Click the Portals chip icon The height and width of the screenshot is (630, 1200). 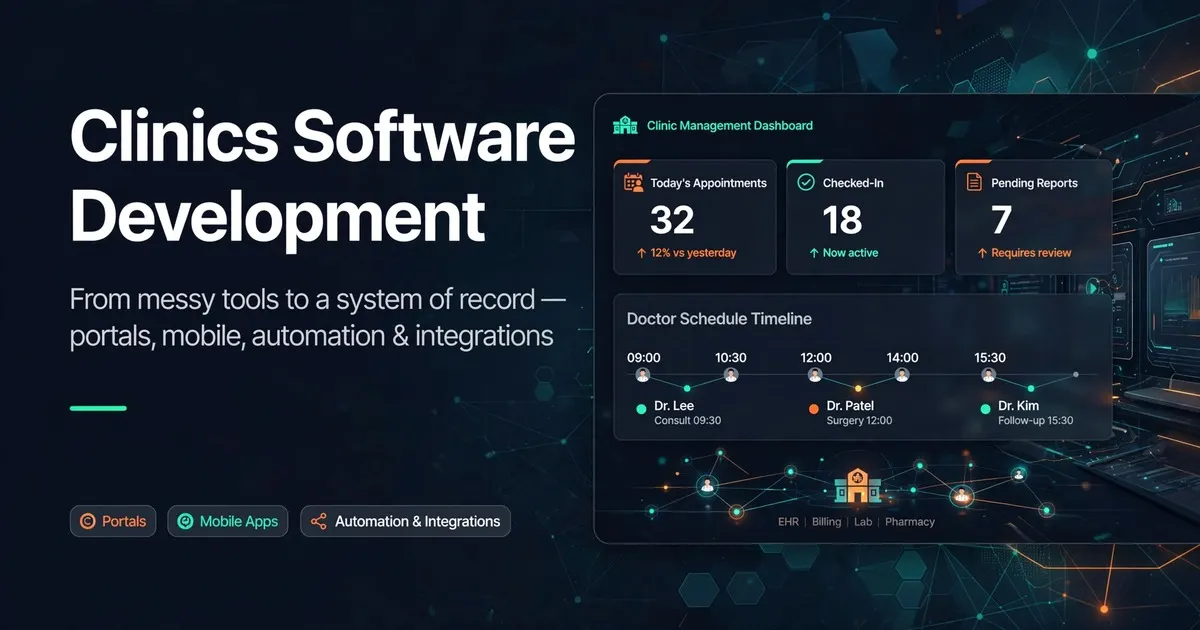[87, 521]
